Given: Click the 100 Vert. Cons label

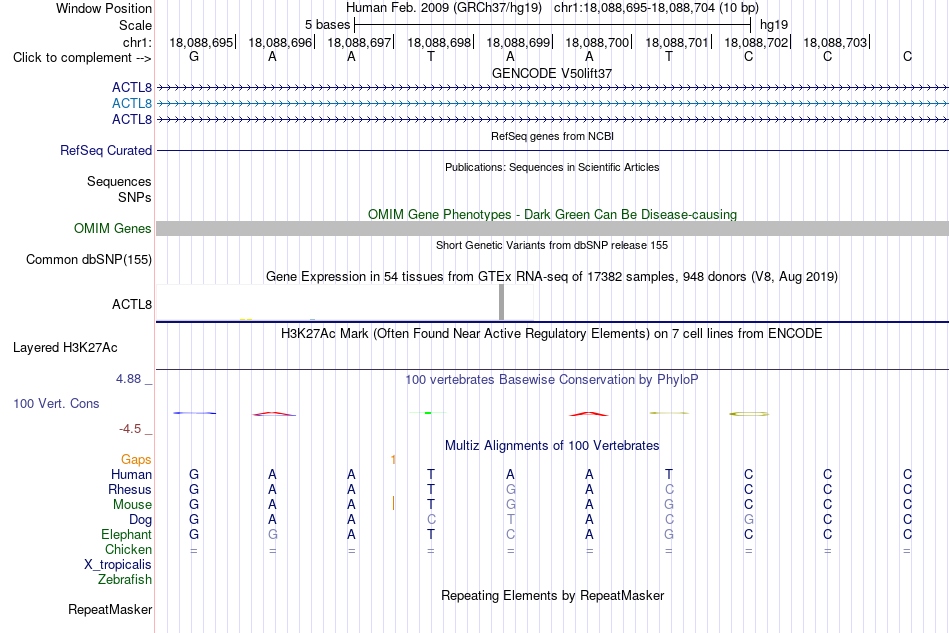Looking at the screenshot, I should [x=56, y=403].
